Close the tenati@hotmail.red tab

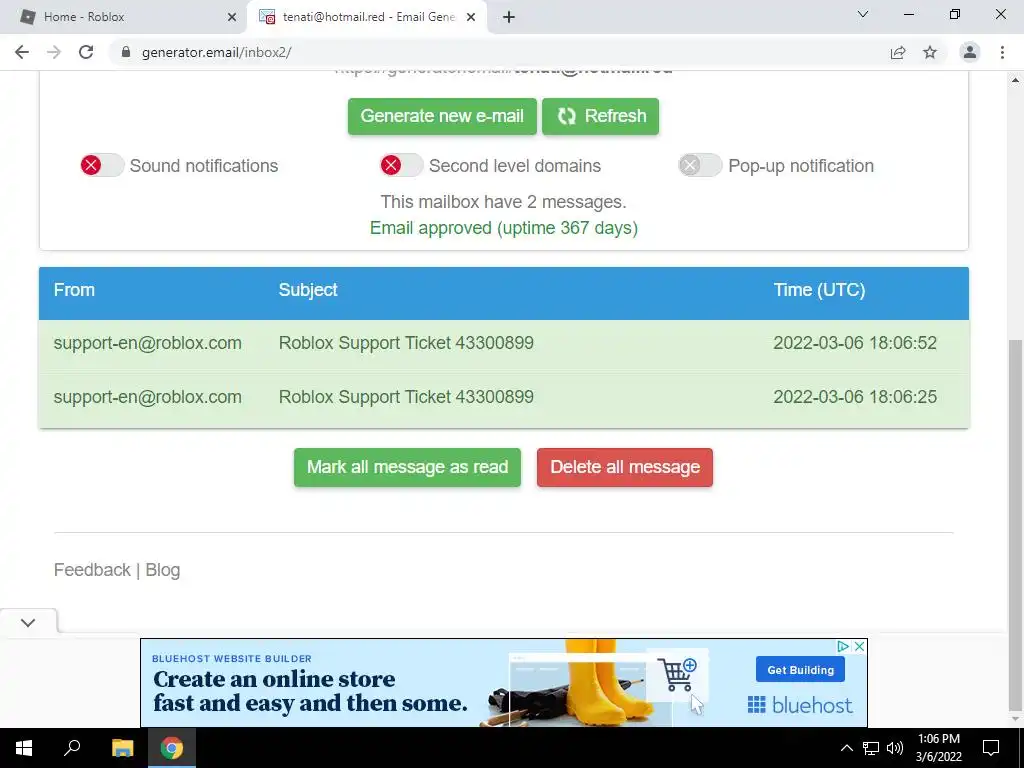(471, 17)
